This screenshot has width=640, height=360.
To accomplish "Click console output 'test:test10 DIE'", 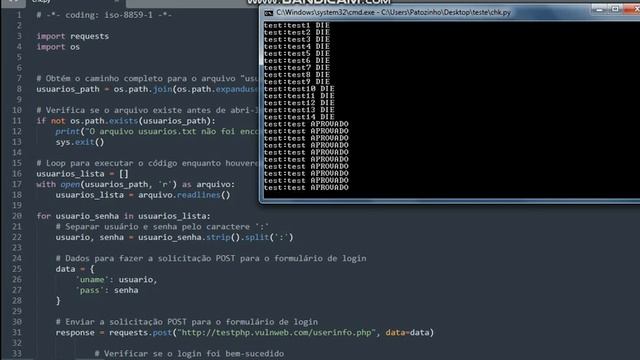I will point(299,89).
